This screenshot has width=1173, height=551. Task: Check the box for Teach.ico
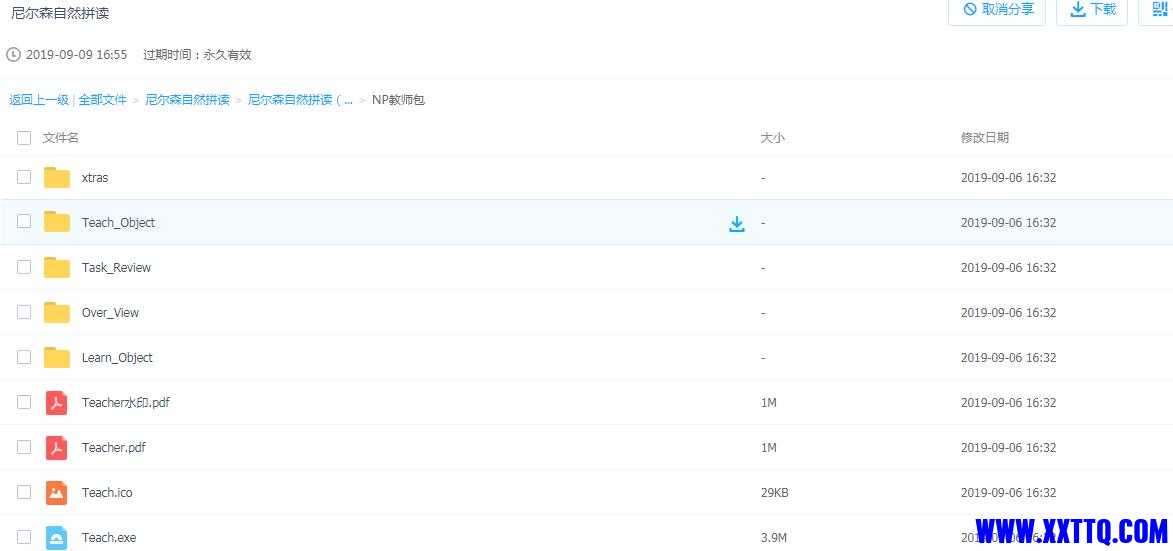coord(24,491)
